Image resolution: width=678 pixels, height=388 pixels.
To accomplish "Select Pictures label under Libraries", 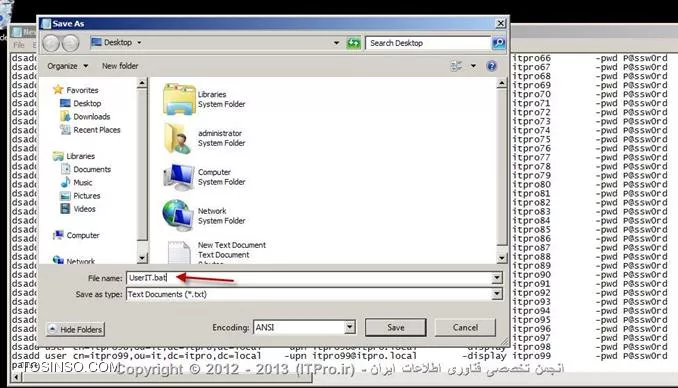I will pos(86,196).
